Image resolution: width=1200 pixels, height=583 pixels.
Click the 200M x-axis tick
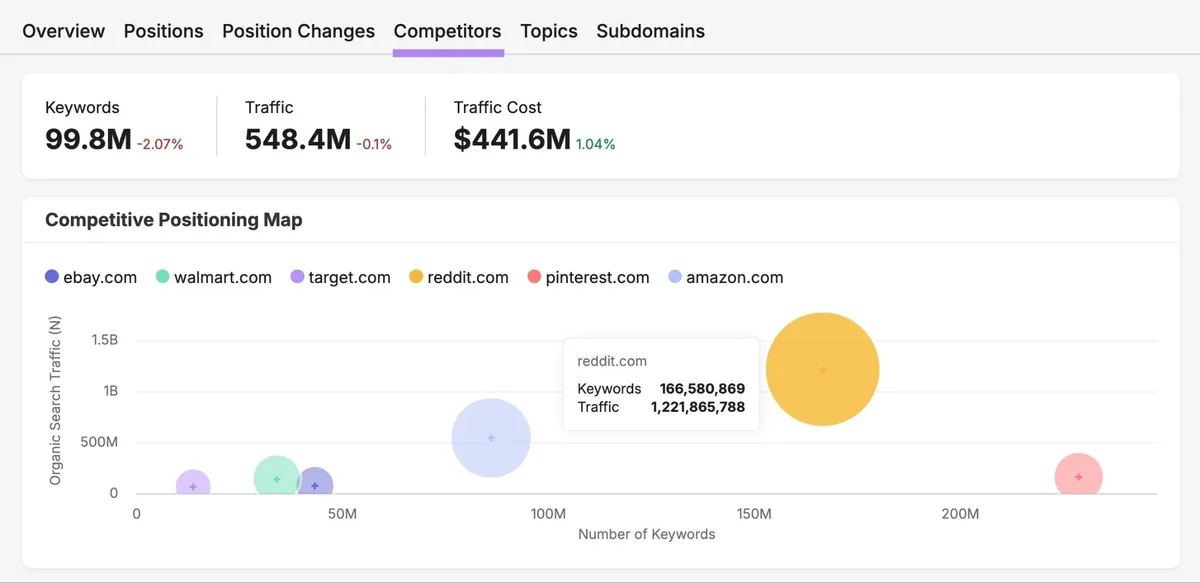pos(960,514)
